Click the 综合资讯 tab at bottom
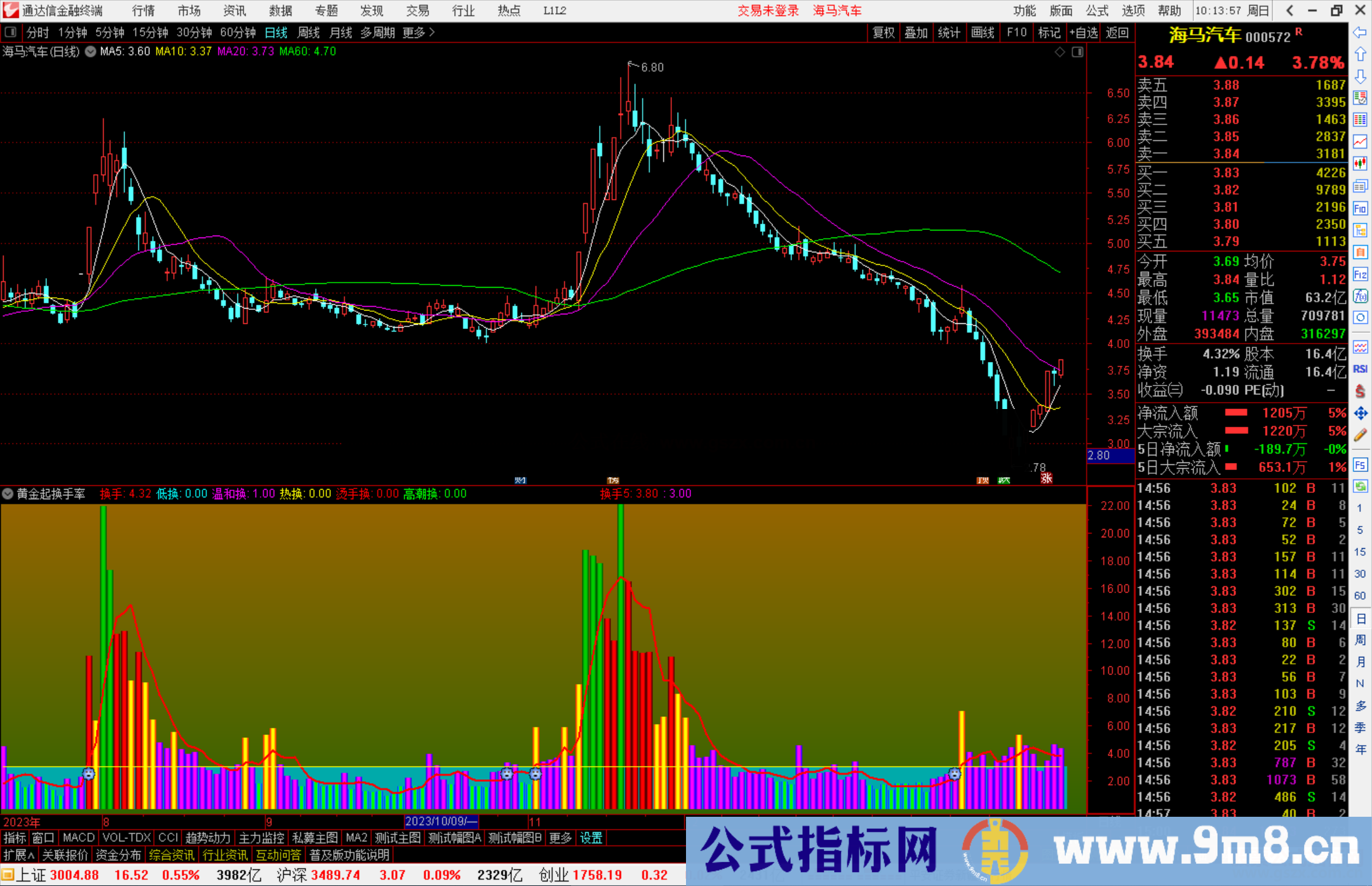1372x886 pixels. point(171,855)
